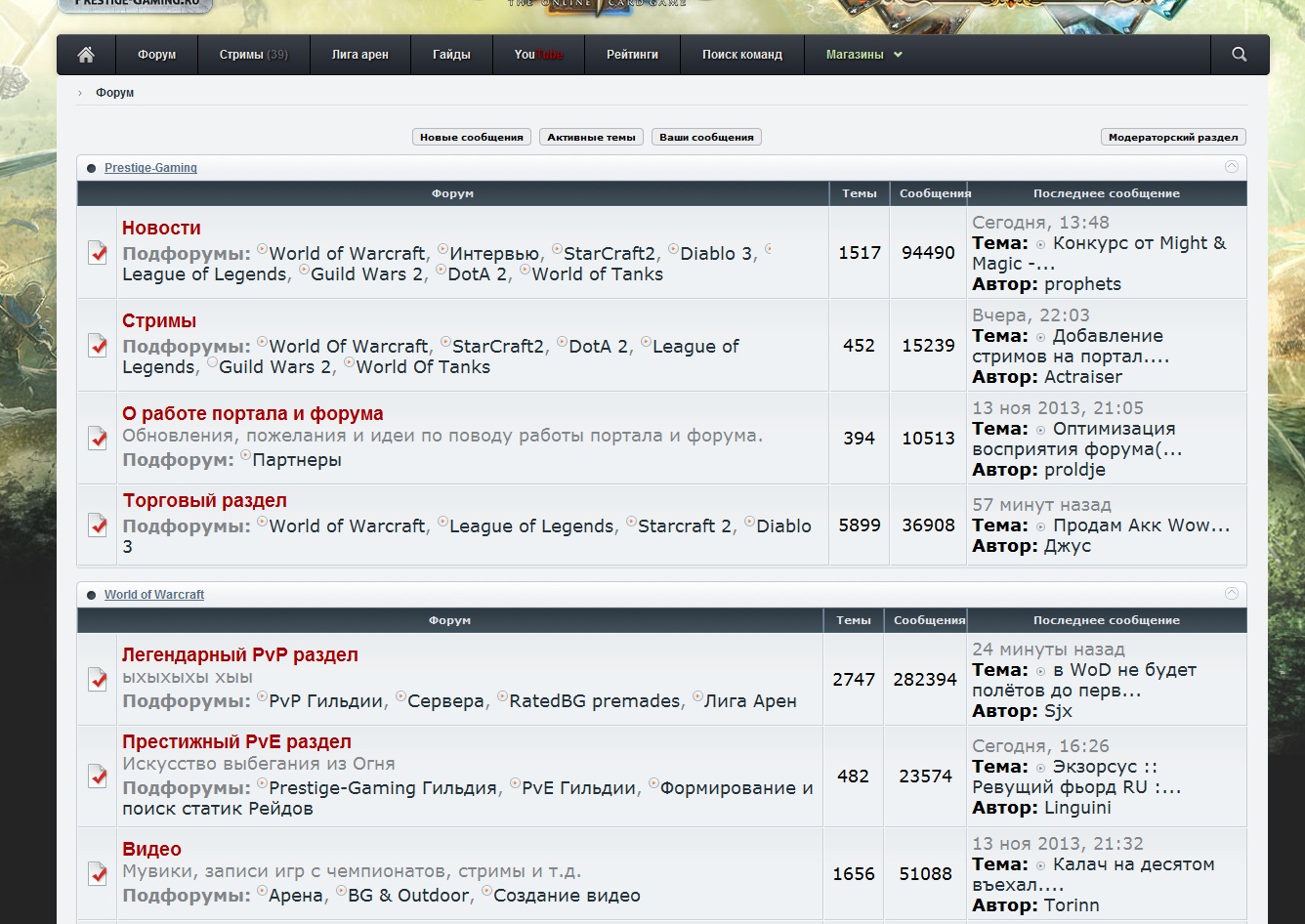Click last-post arrow icon before 'Добавление стримов'

[x=1040, y=338]
